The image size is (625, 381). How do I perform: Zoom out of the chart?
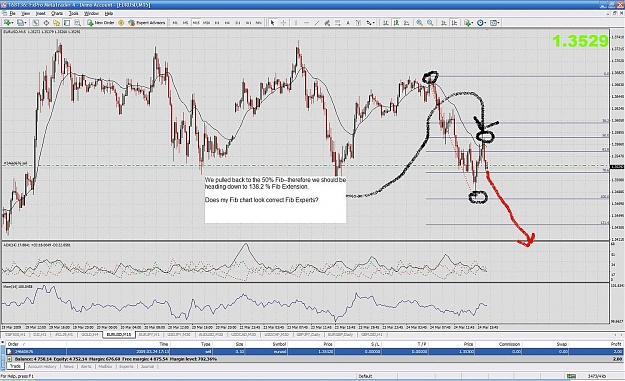(x=430, y=23)
